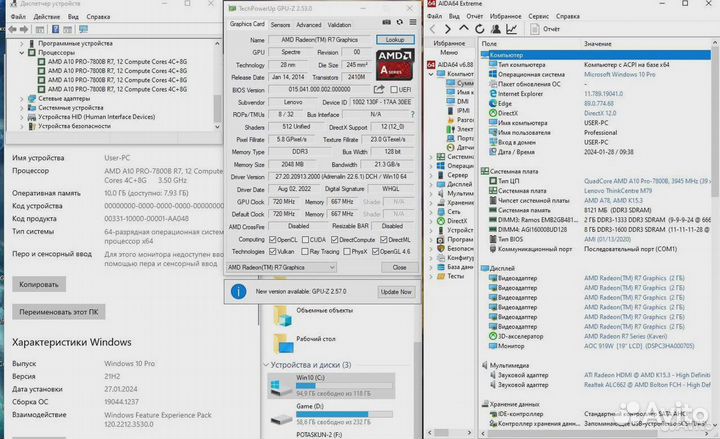Select IPMI item in AIDA64 tree
Image resolution: width=720 pixels, height=439 pixels.
(x=463, y=110)
